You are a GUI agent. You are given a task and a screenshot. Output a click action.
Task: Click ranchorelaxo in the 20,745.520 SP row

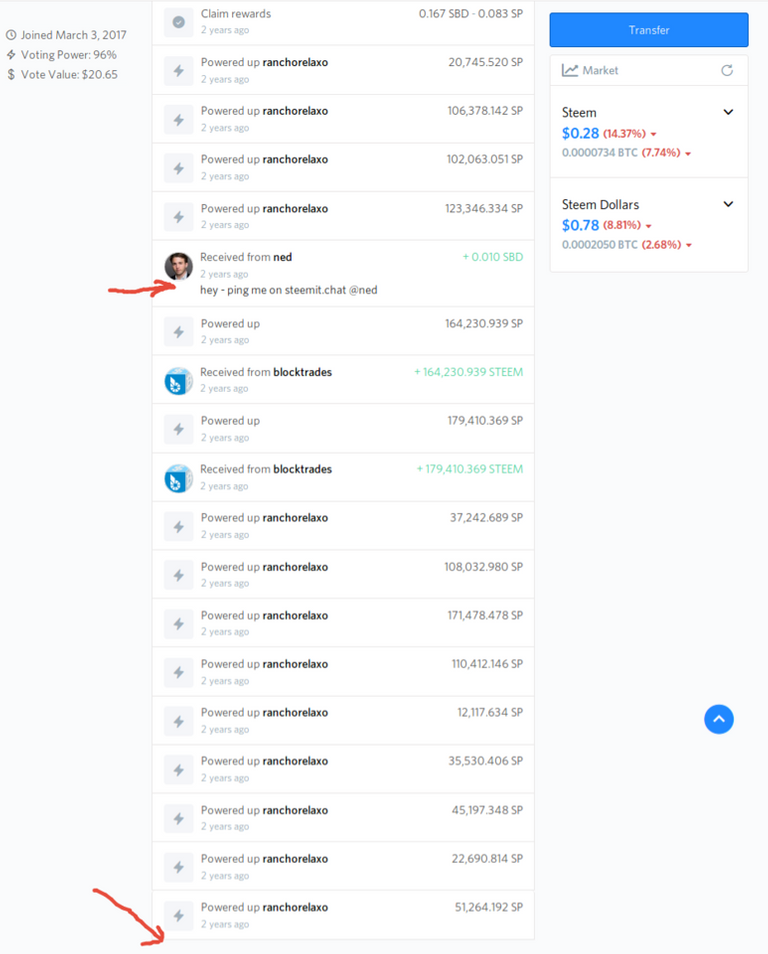(295, 62)
